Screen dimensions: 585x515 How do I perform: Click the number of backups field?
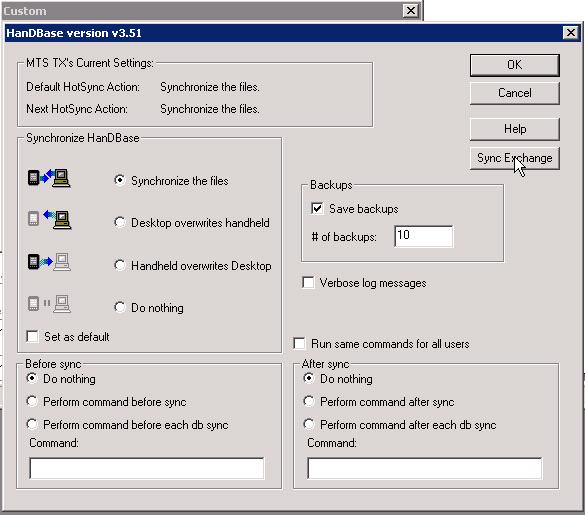coord(423,236)
